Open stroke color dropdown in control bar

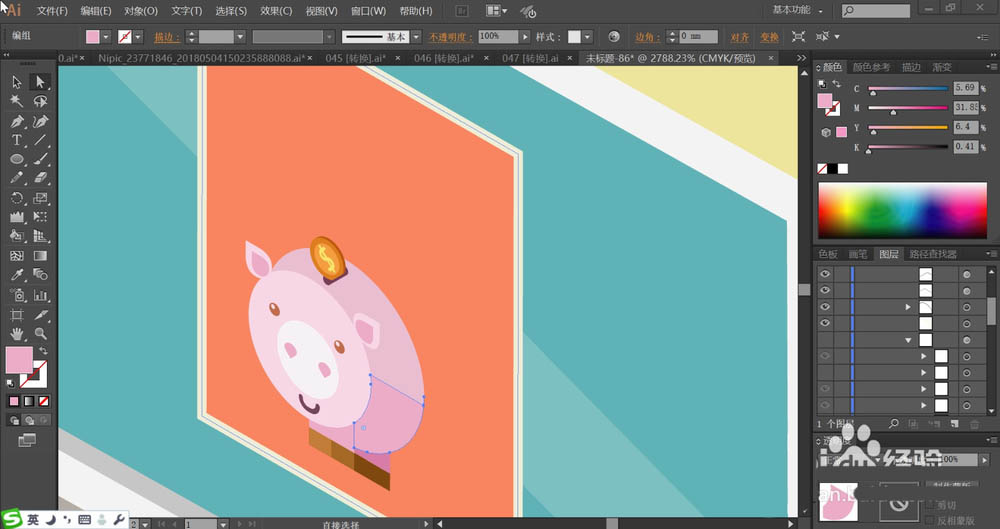coord(138,37)
